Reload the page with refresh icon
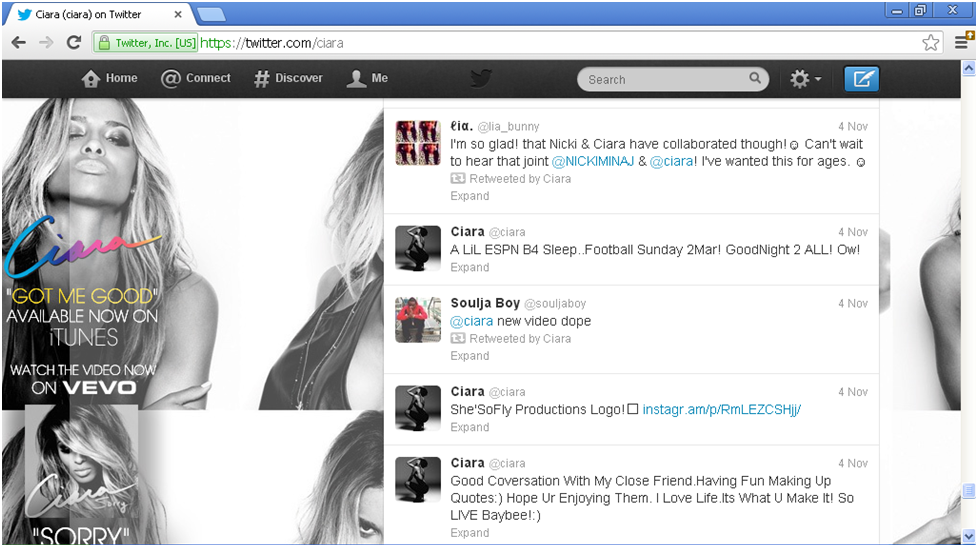The image size is (976, 545). click(x=74, y=42)
